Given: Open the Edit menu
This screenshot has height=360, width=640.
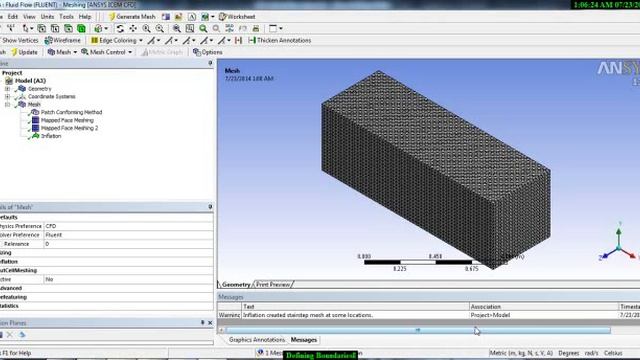Looking at the screenshot, I should click(x=13, y=17).
